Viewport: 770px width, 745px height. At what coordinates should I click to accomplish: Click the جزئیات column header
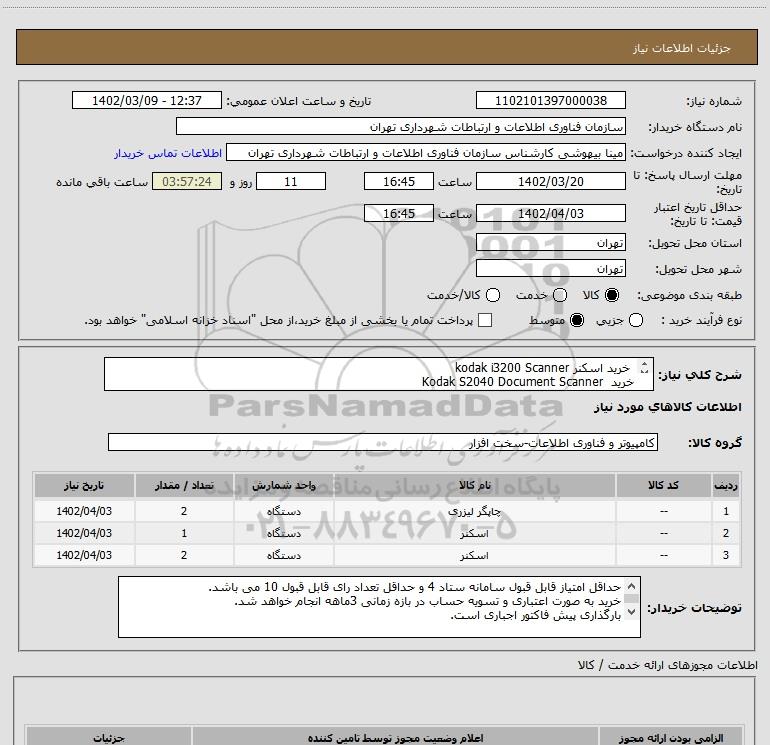109,738
